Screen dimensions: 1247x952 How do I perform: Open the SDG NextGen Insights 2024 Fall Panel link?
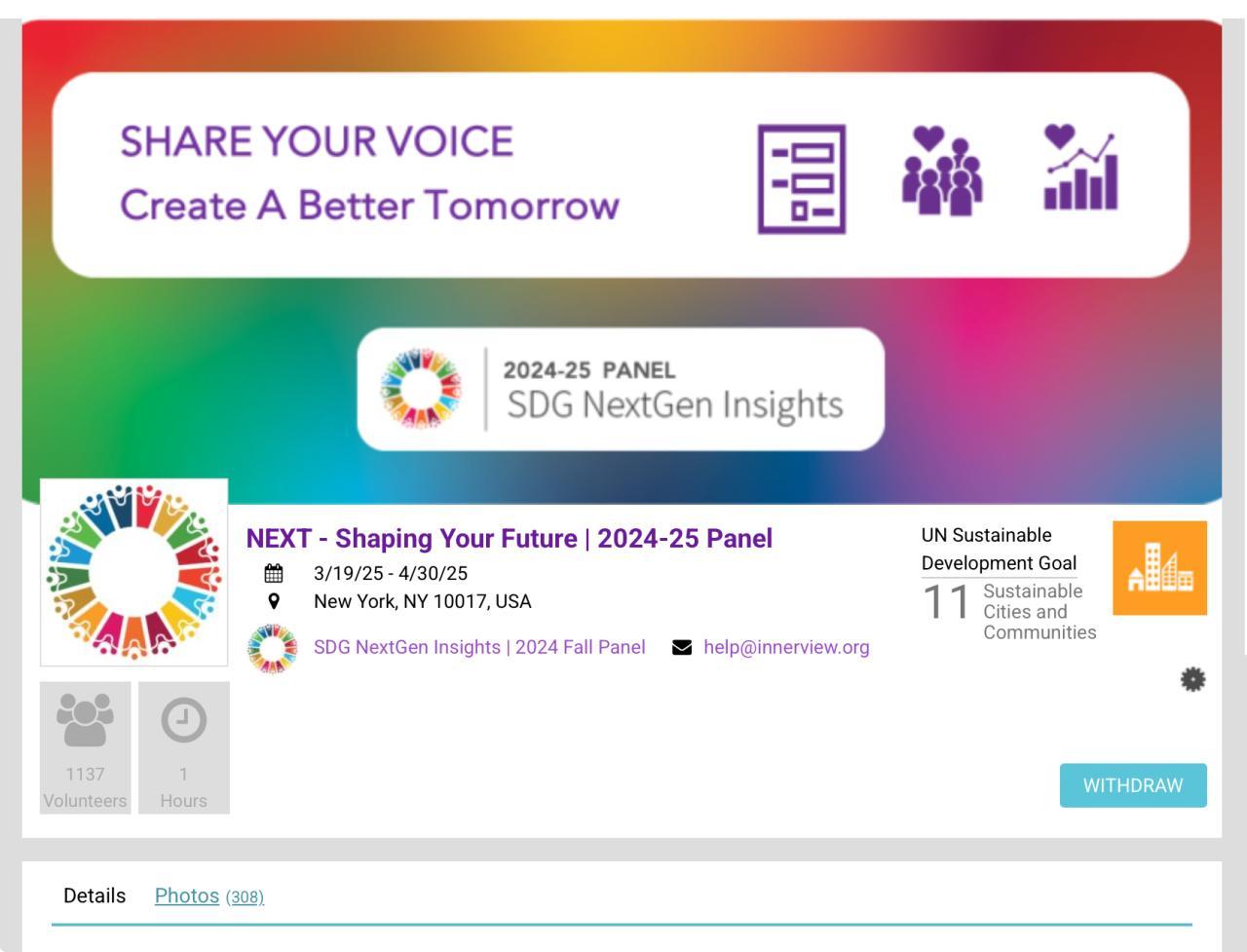point(479,647)
